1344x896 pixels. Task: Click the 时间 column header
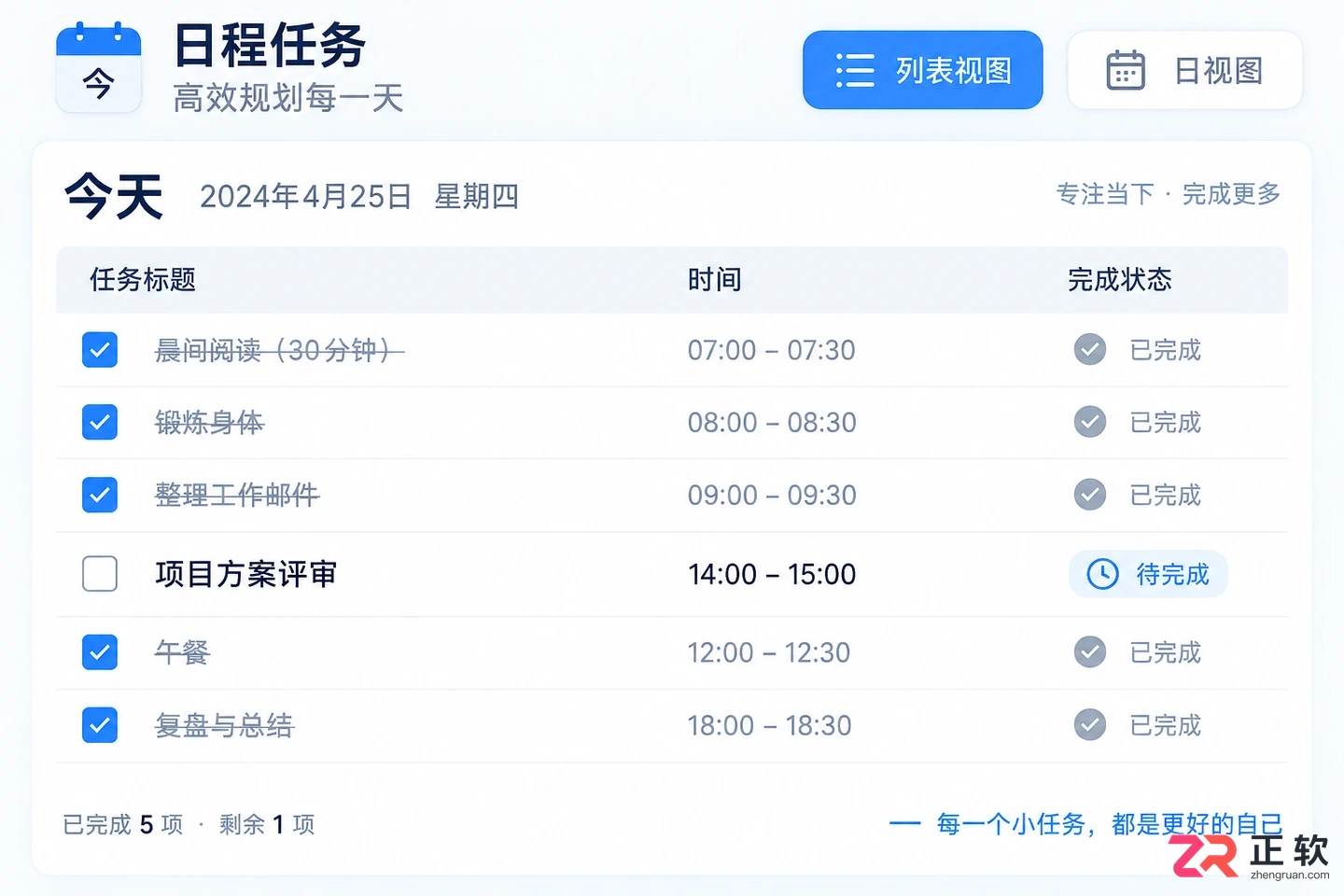click(715, 280)
